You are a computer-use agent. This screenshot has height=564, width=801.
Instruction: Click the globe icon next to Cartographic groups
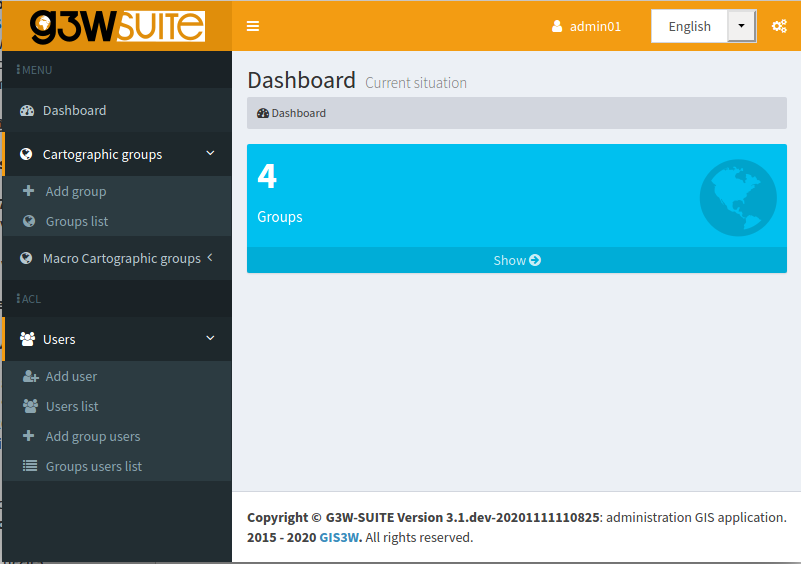tap(26, 154)
